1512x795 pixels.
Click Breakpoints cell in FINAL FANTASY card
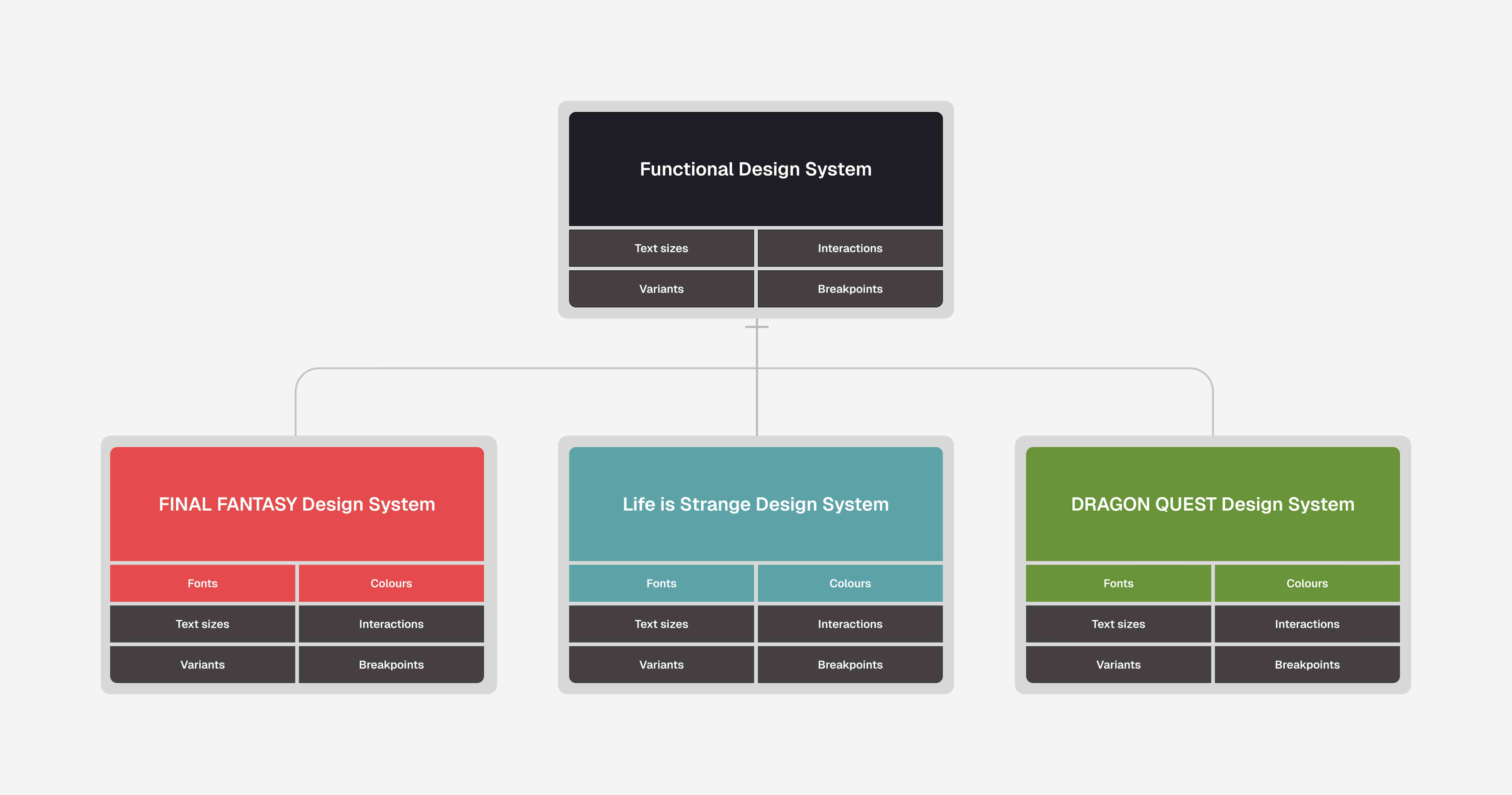click(391, 665)
